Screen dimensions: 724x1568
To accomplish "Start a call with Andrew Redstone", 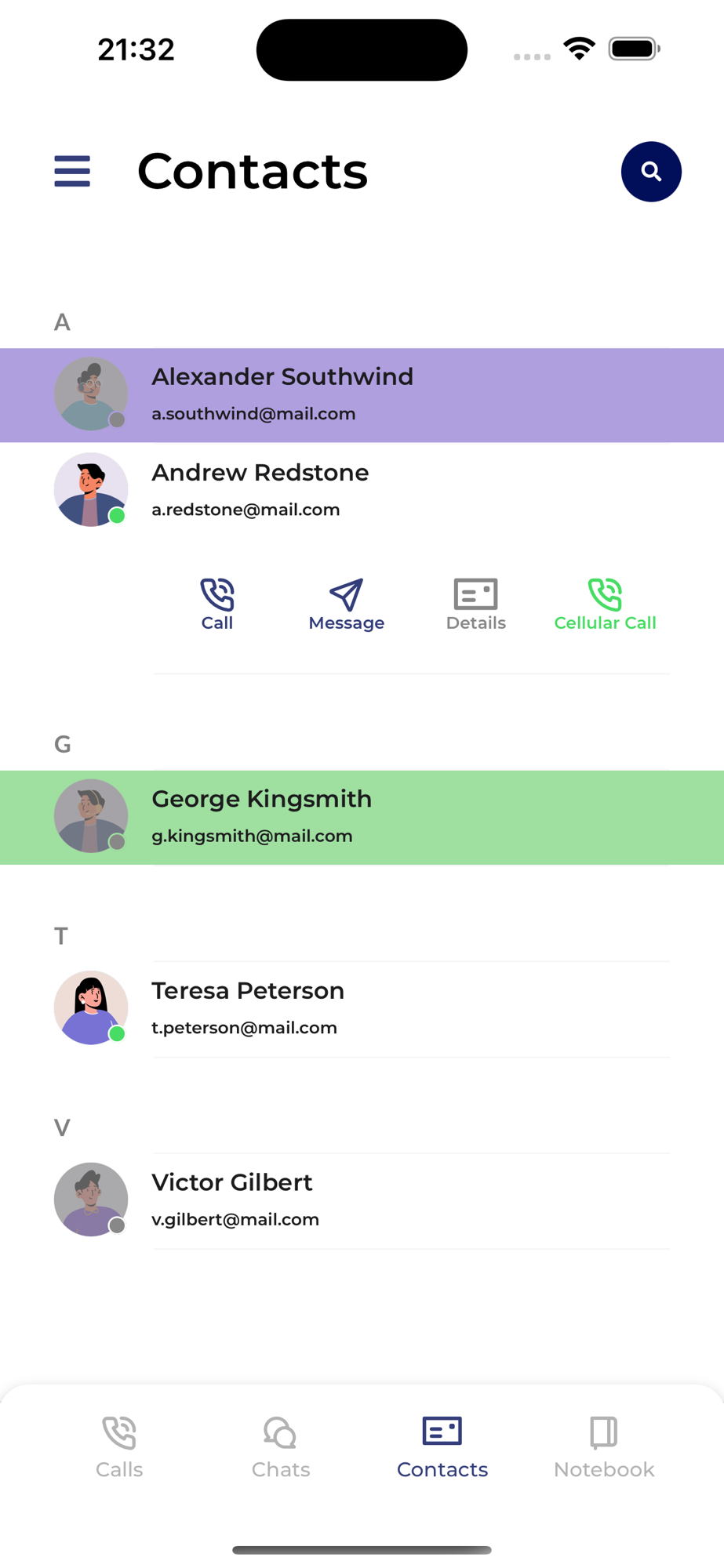I will pos(217,604).
